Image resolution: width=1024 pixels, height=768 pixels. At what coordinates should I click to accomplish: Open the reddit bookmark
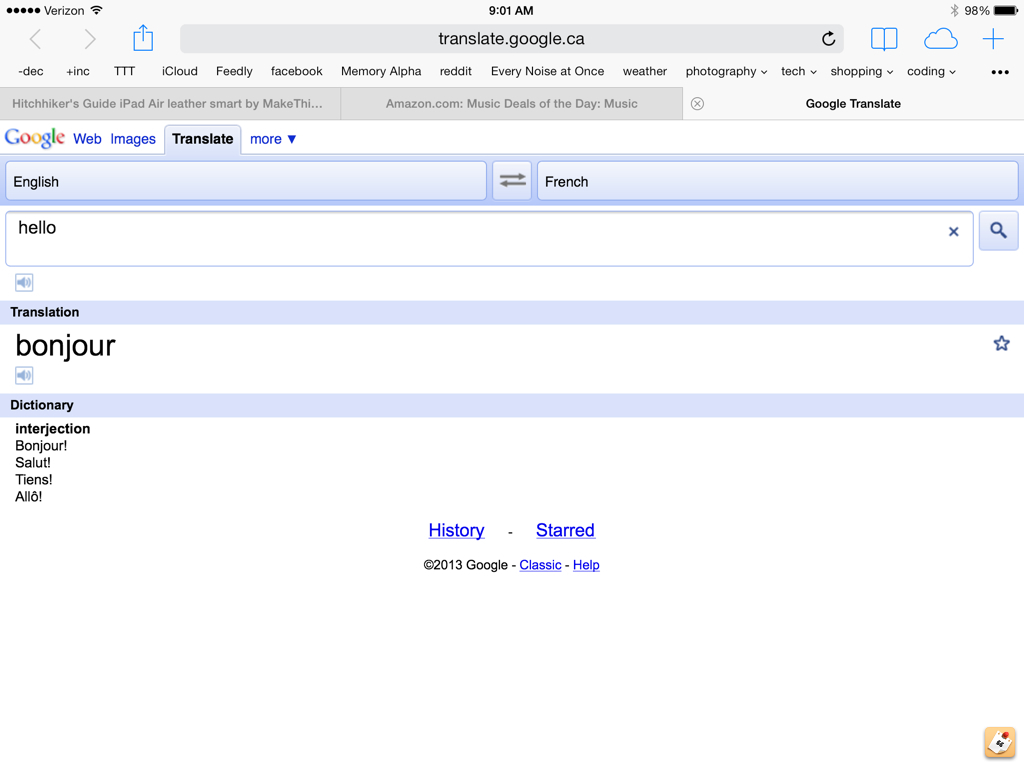tap(455, 71)
